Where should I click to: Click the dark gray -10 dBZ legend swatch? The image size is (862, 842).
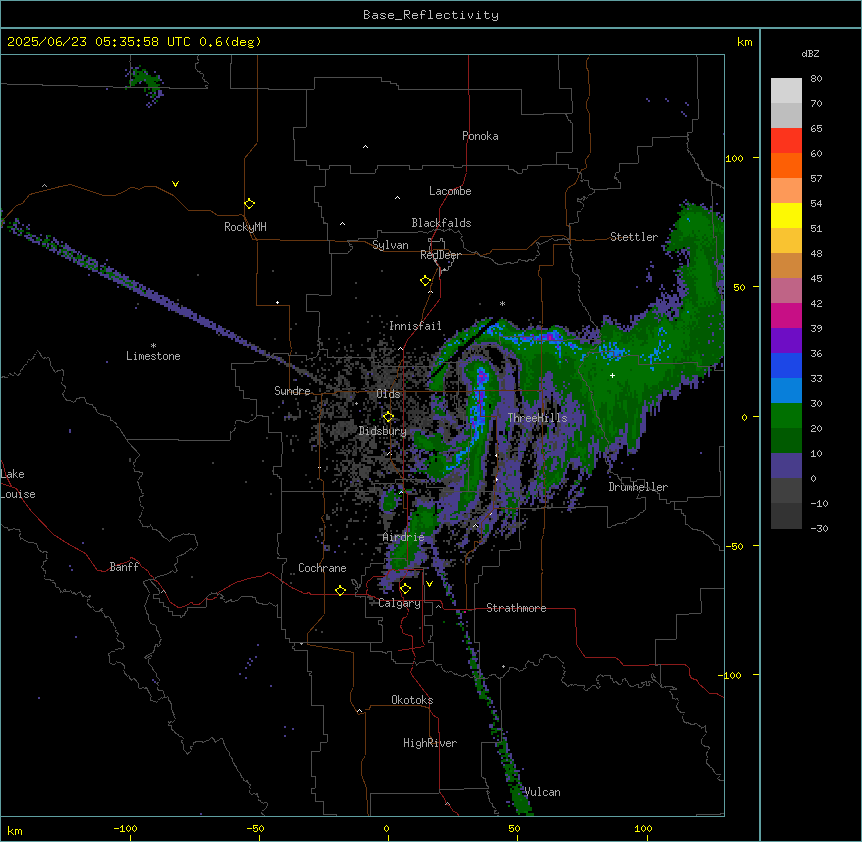[786, 516]
